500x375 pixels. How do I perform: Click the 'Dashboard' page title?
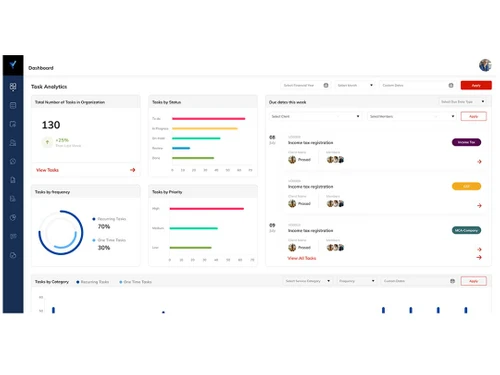tap(41, 68)
